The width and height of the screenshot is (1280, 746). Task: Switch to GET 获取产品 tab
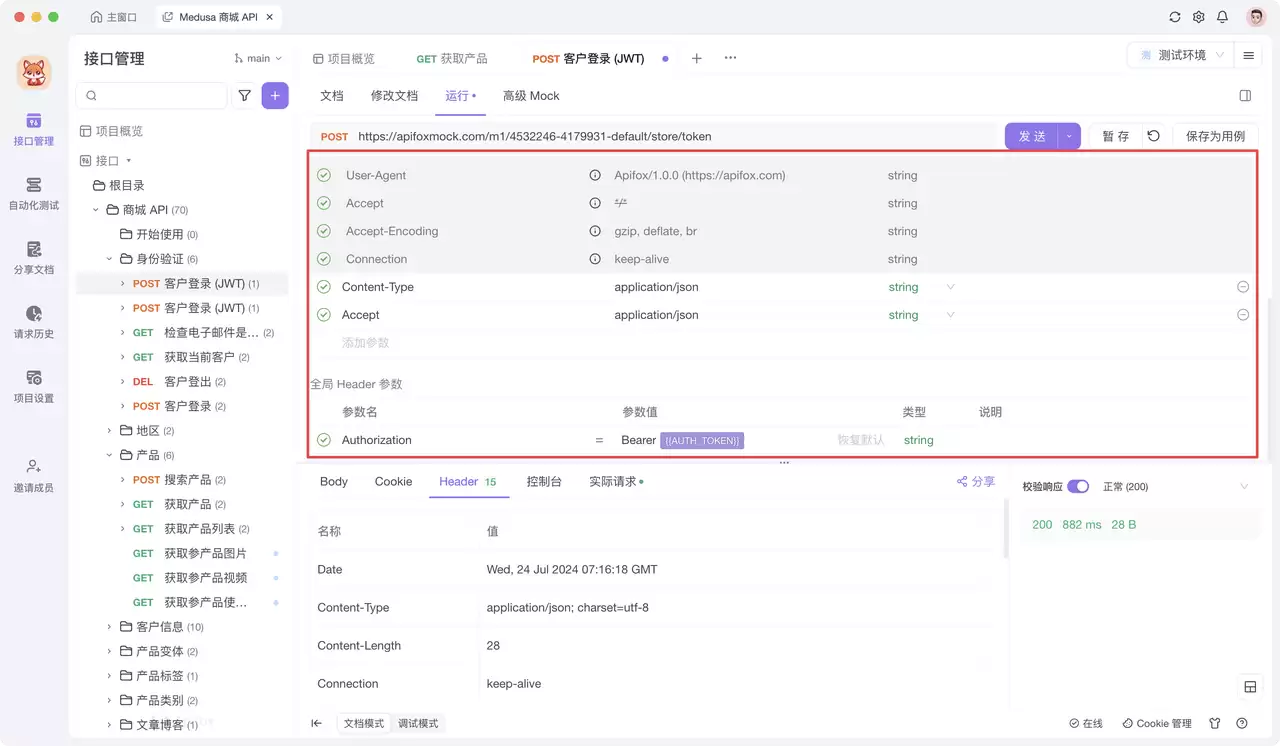(452, 59)
